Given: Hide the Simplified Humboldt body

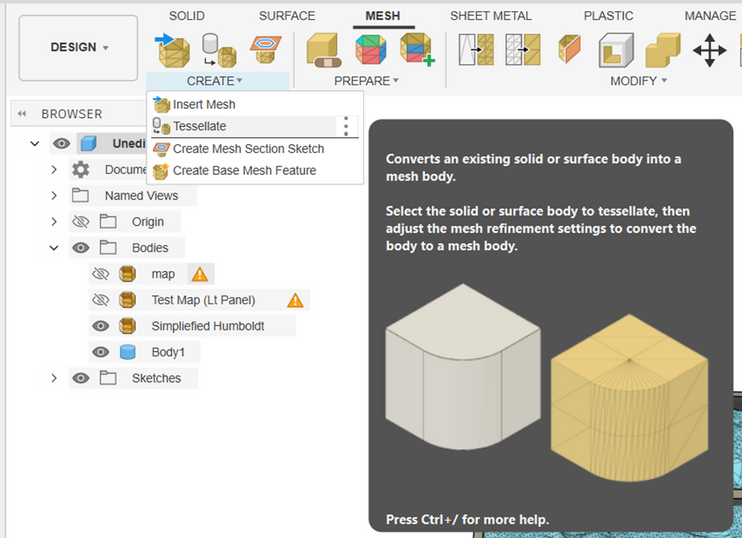Looking at the screenshot, I should tap(100, 326).
